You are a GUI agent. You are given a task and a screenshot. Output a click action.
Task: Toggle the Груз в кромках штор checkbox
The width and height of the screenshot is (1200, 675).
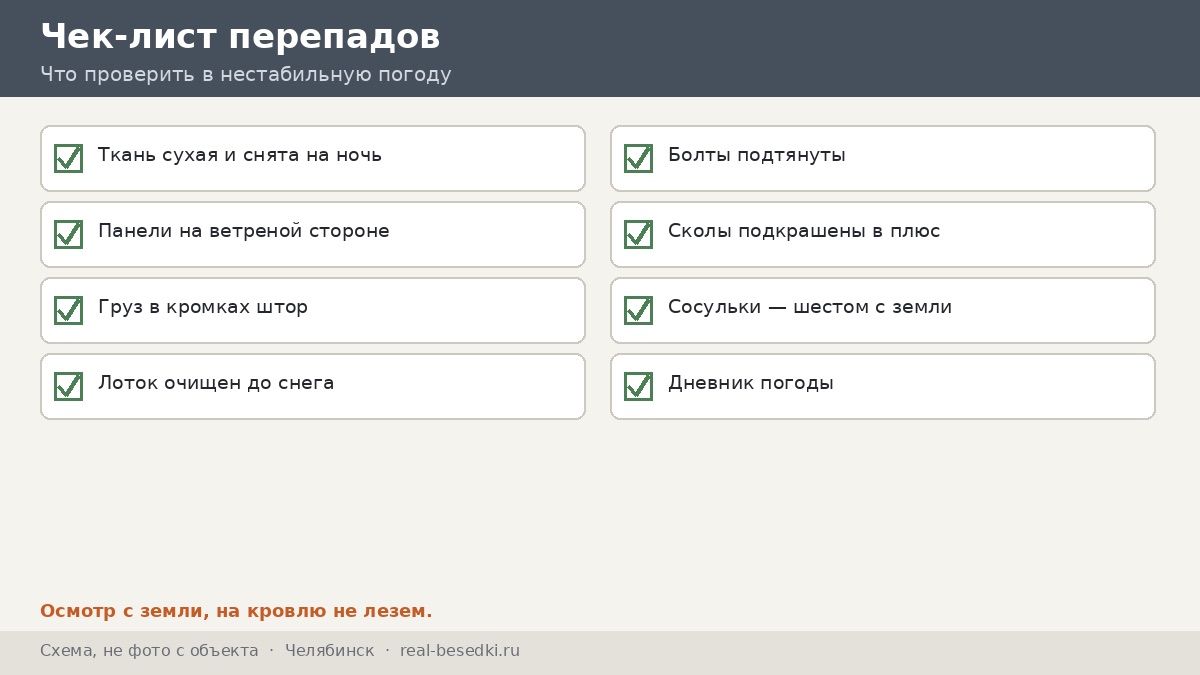(x=68, y=310)
